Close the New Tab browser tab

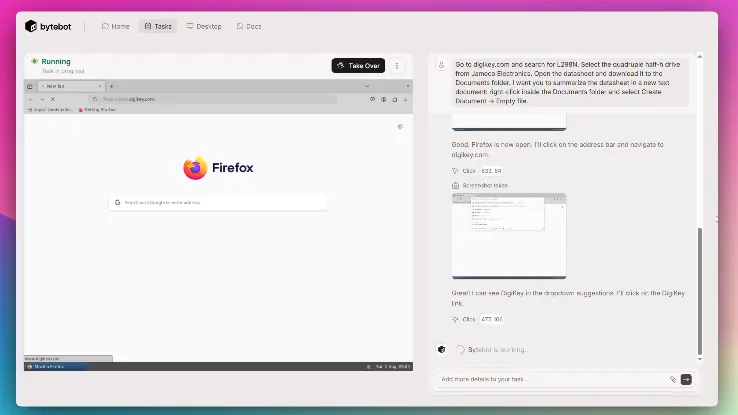100,86
